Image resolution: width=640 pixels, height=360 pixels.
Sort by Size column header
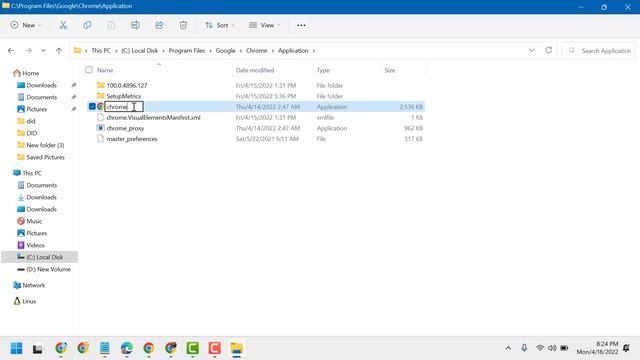pyautogui.click(x=389, y=70)
